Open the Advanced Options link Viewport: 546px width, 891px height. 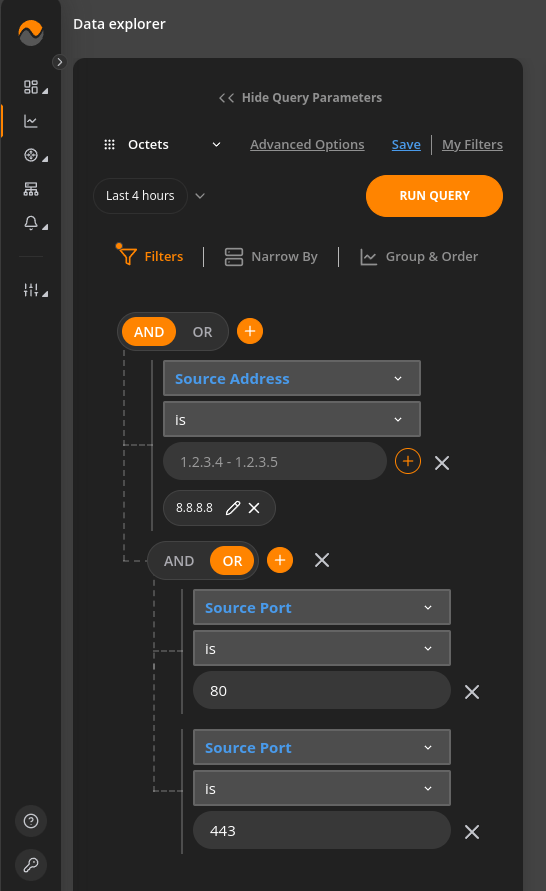pos(307,145)
